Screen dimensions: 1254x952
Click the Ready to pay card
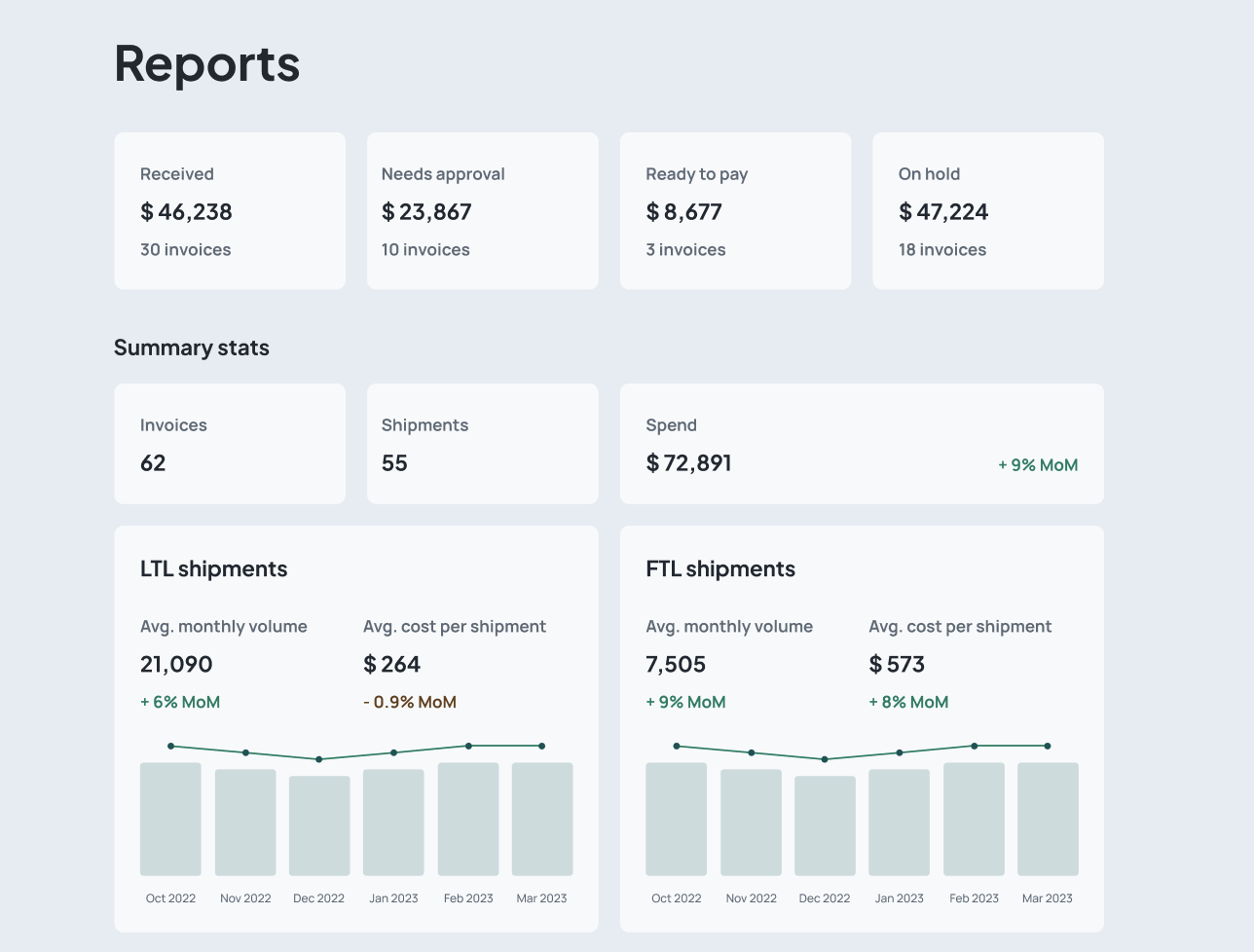click(x=735, y=211)
